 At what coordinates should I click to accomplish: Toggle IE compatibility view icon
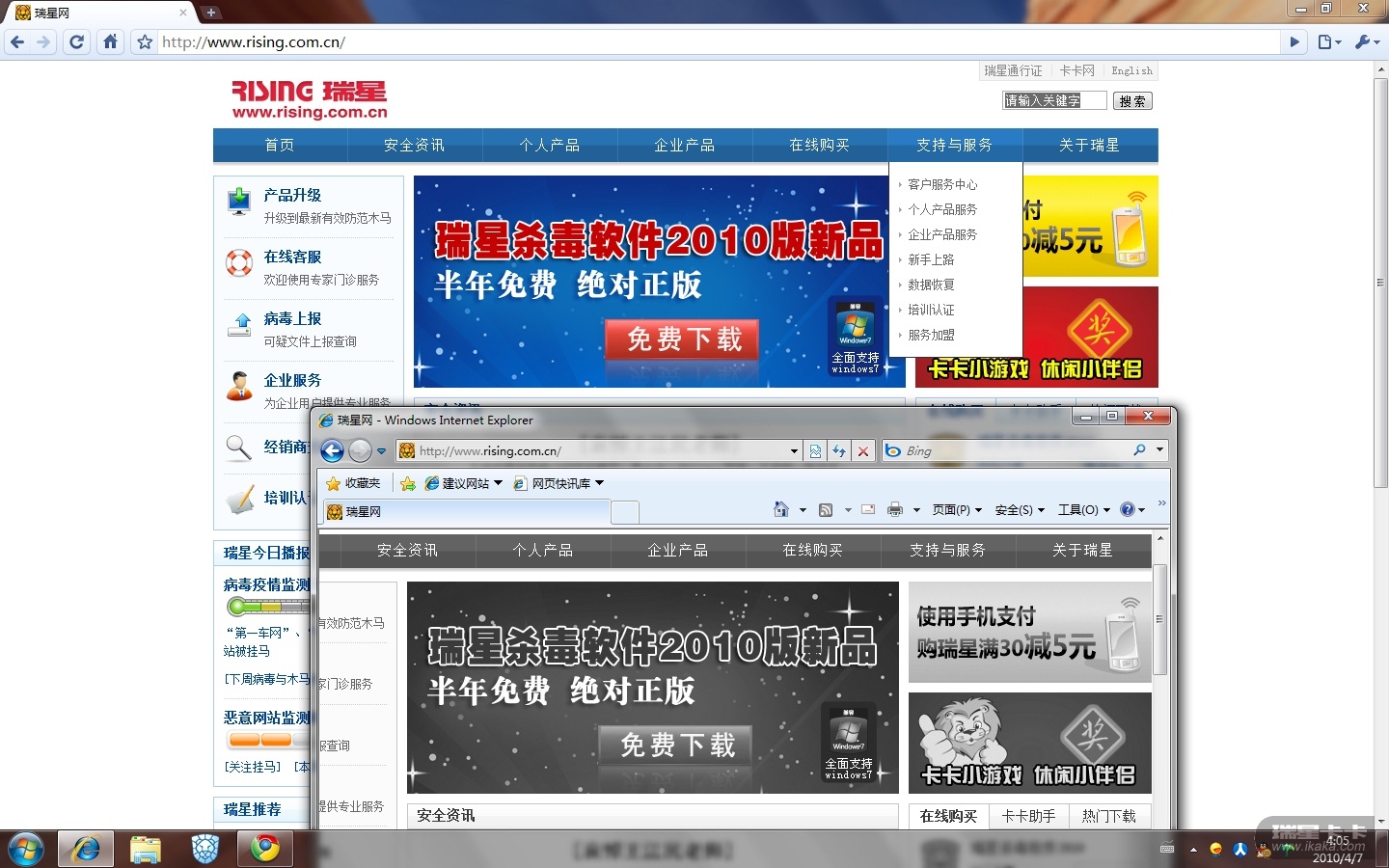point(816,450)
